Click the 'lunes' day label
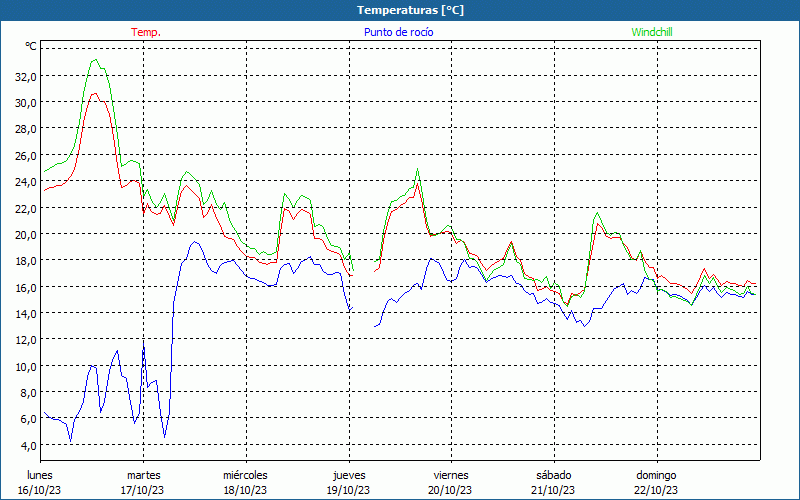The image size is (800, 500). (x=40, y=475)
